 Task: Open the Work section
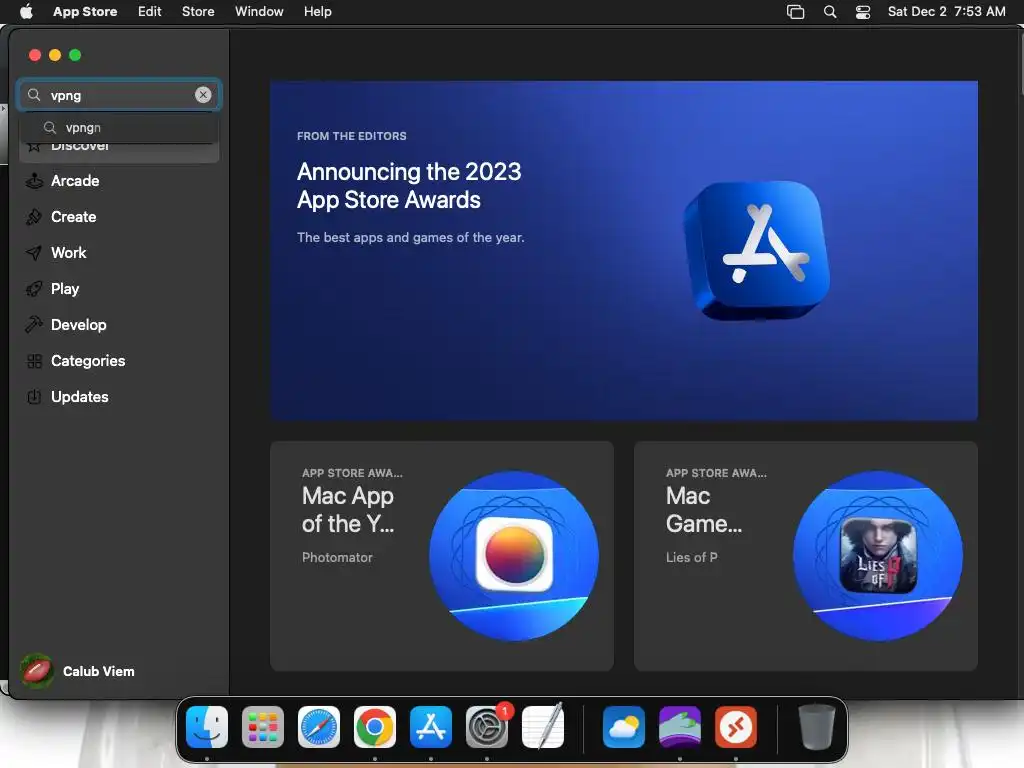[x=119, y=253]
